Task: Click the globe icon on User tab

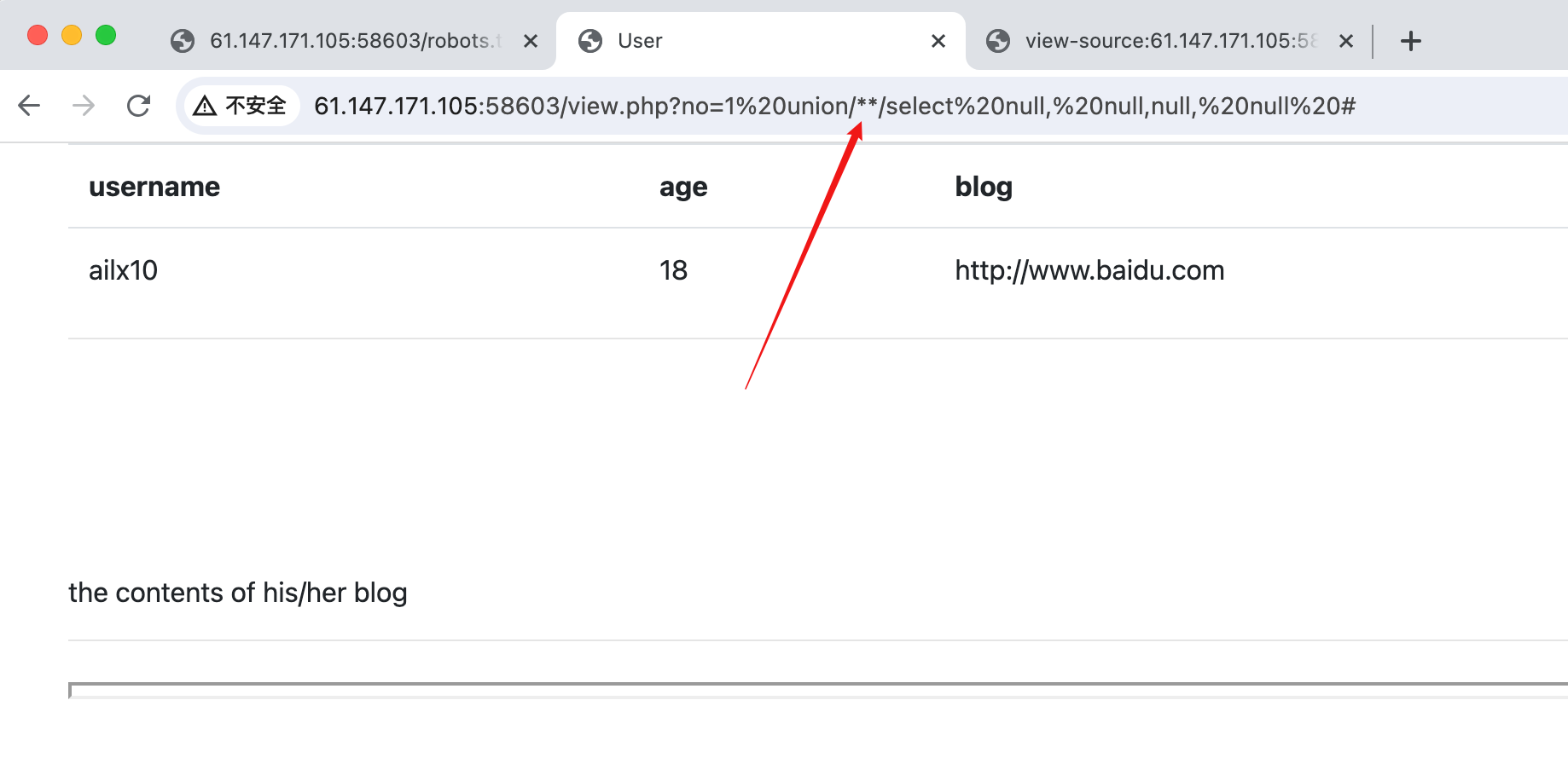Action: click(590, 41)
